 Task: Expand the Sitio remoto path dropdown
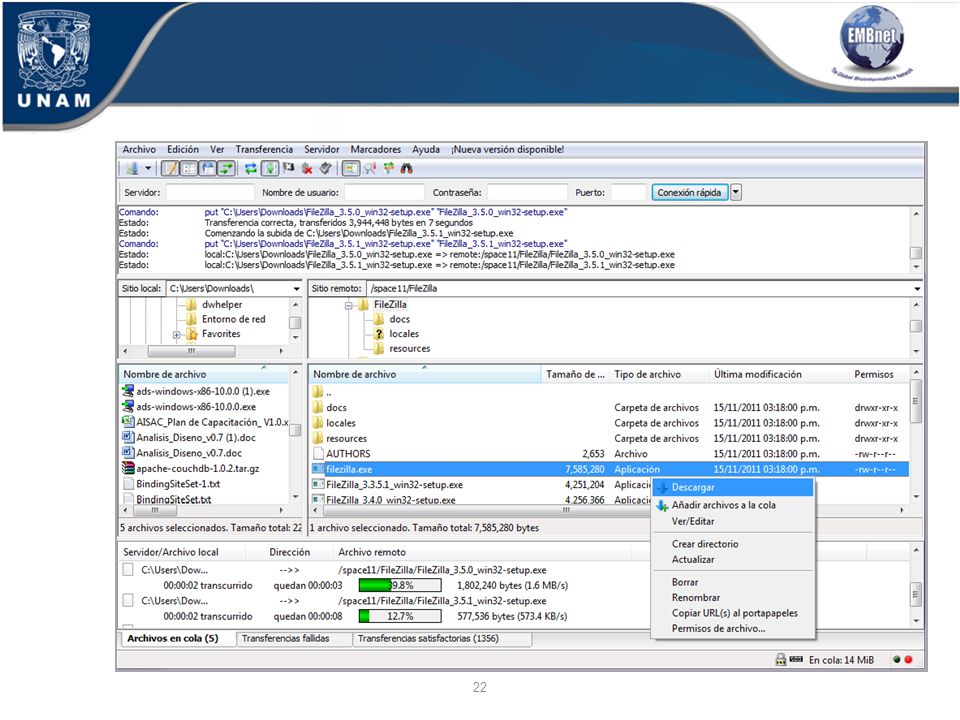tap(917, 288)
